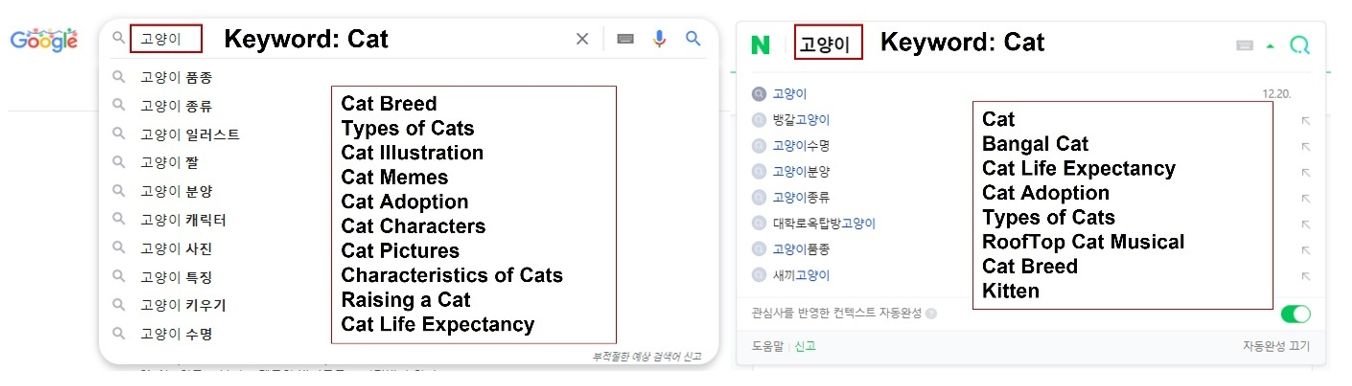Image resolution: width=1352 pixels, height=386 pixels.
Task: Select Google suggestion 고양이 일러스트
Action: pyautogui.click(x=190, y=134)
